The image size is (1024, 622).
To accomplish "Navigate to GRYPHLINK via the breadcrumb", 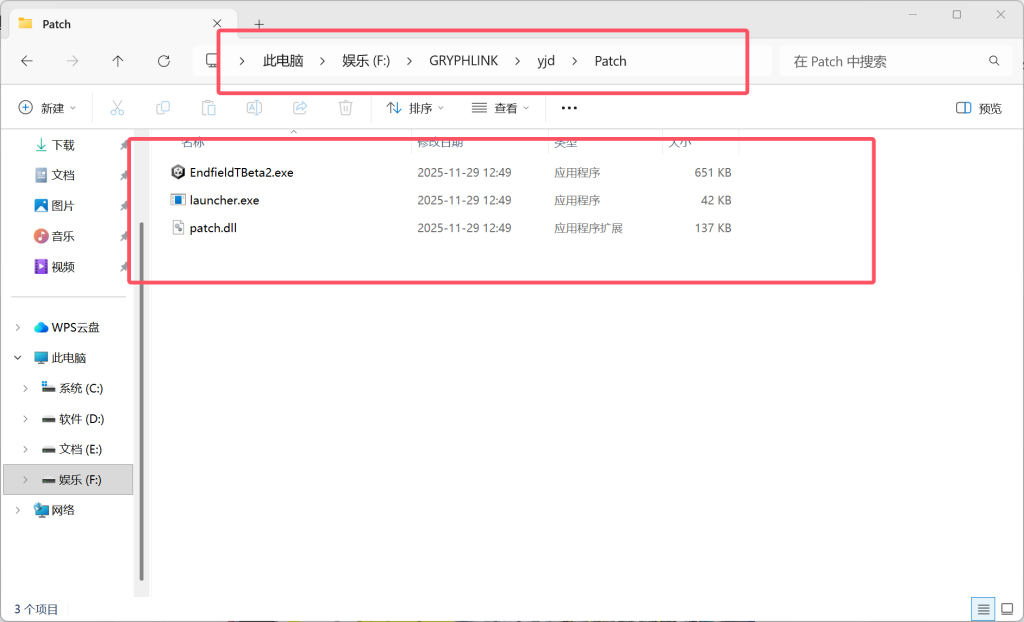I will (x=463, y=60).
